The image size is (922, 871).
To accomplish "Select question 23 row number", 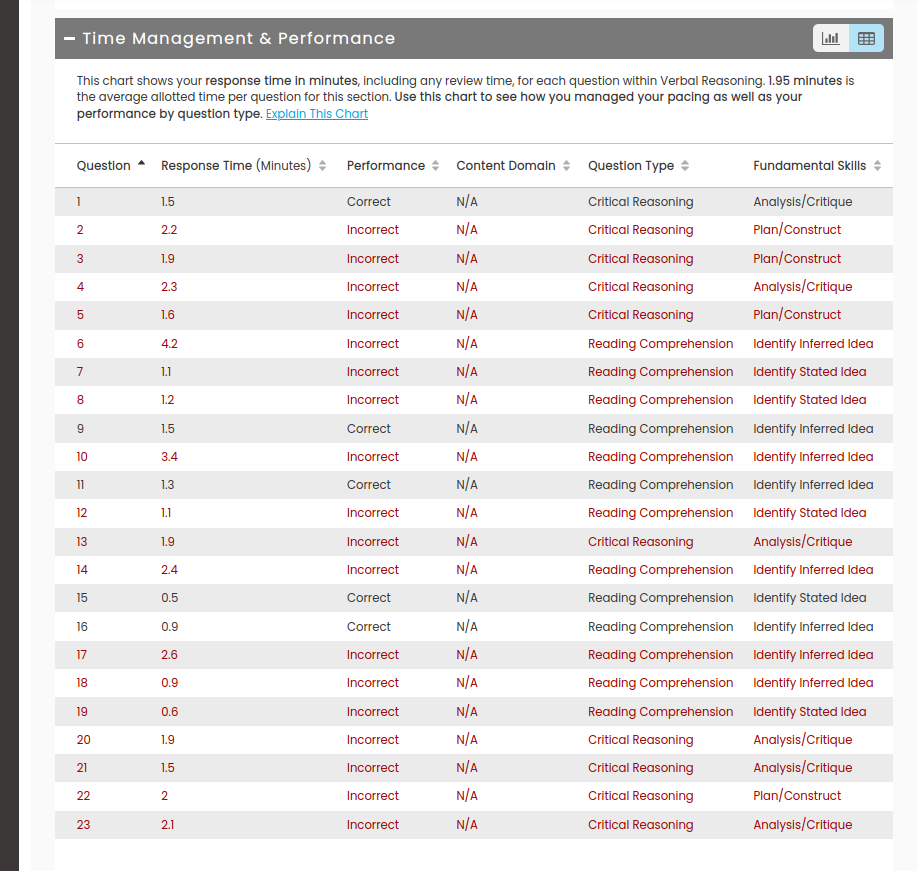I will (83, 825).
